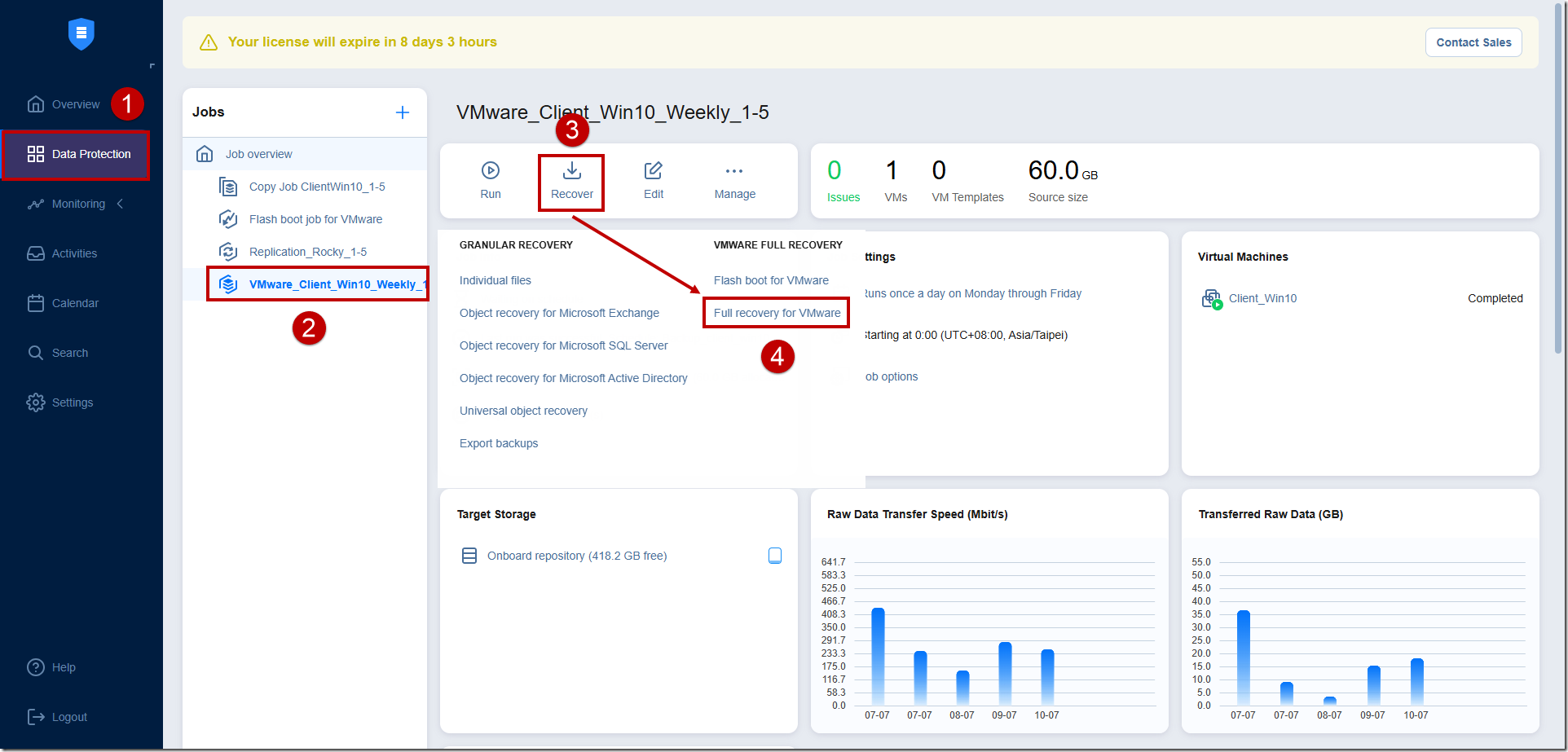Click the Contact Sales button
Viewport: 1568px width, 752px height.
tap(1473, 42)
